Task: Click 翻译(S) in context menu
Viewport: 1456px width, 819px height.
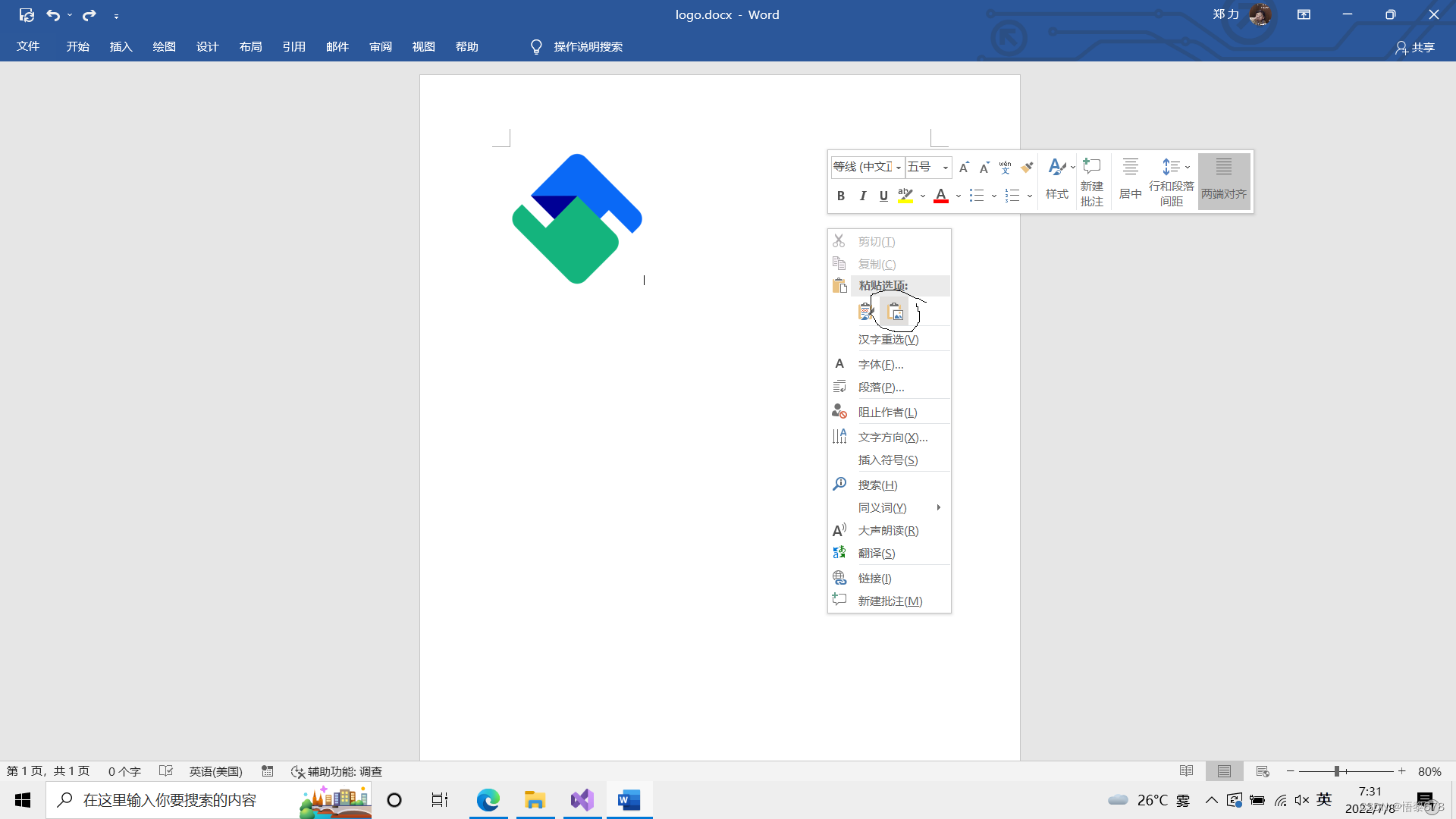Action: point(877,554)
